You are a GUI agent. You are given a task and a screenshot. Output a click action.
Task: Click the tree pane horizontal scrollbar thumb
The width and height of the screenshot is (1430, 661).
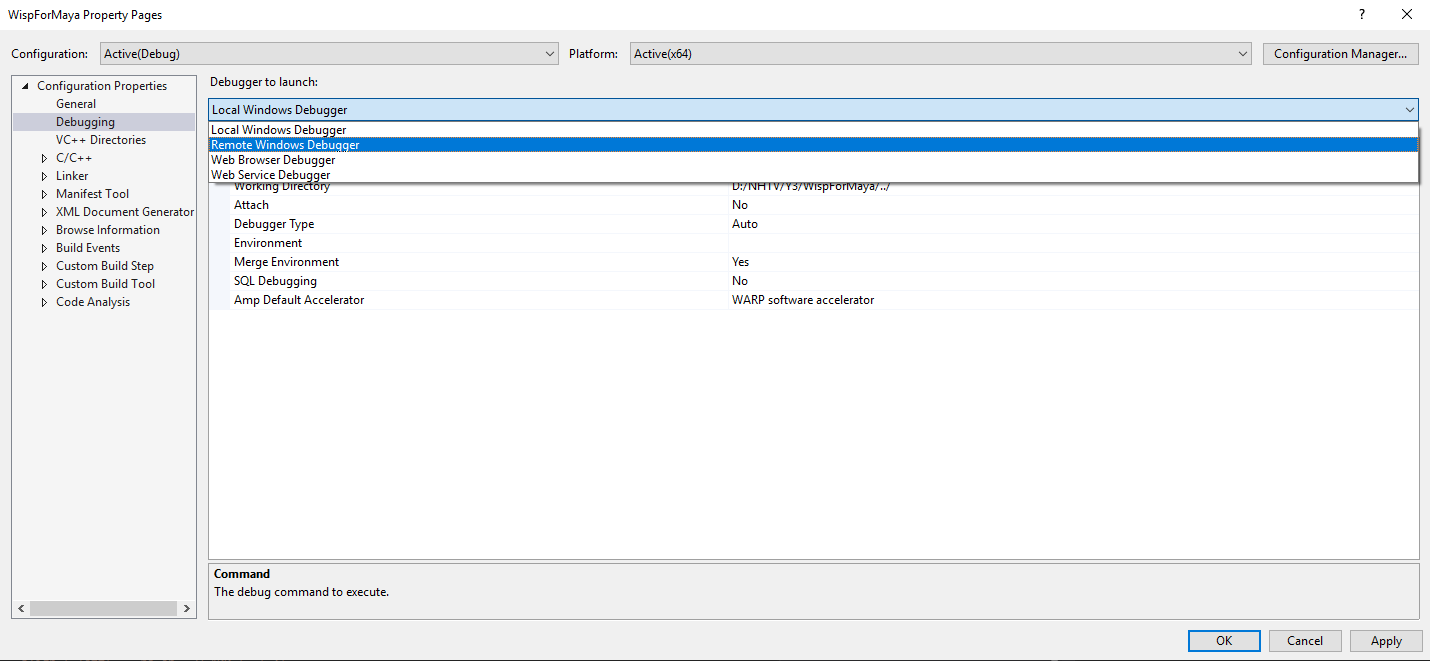[x=101, y=608]
